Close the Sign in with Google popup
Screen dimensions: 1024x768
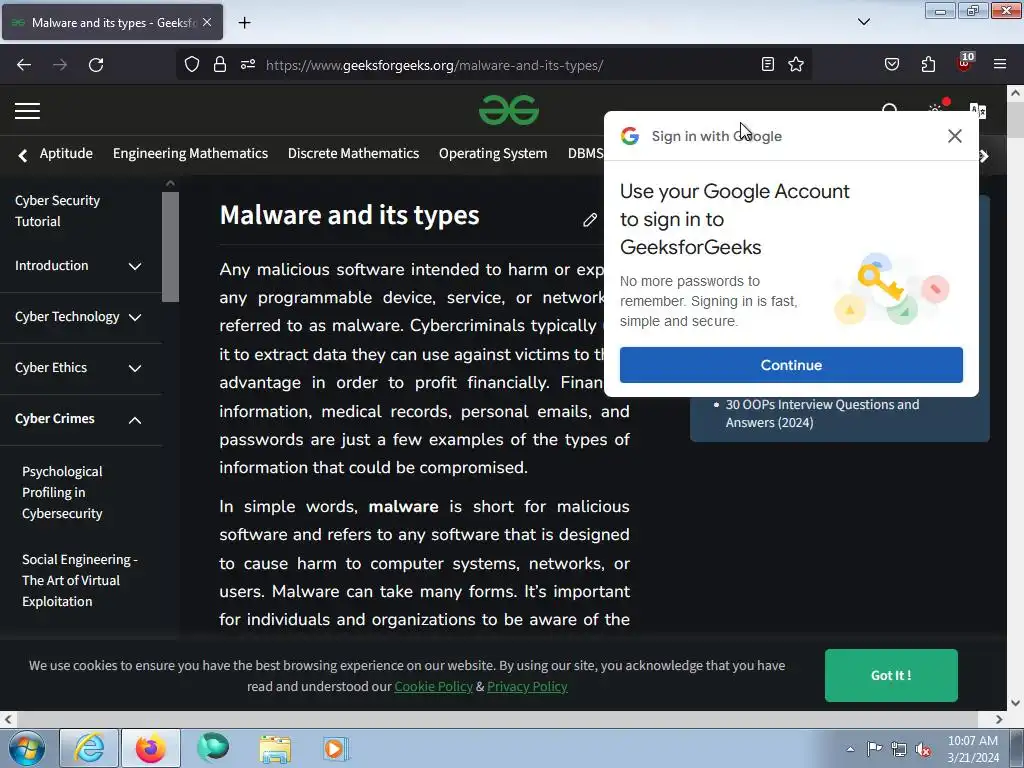[x=955, y=136]
